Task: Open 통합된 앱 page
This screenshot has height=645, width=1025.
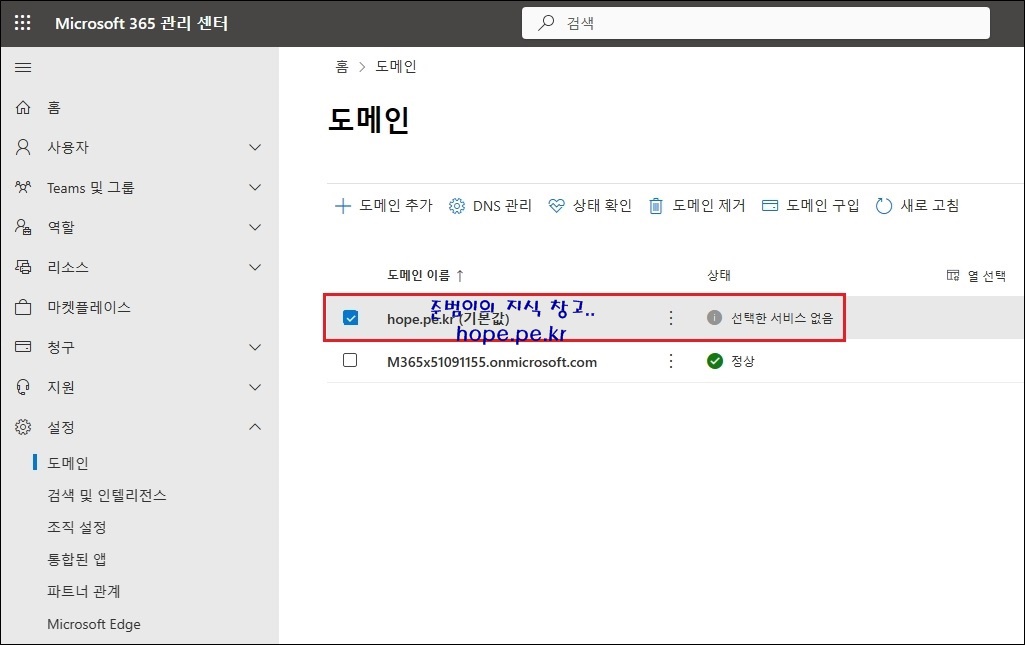Action: 76,559
